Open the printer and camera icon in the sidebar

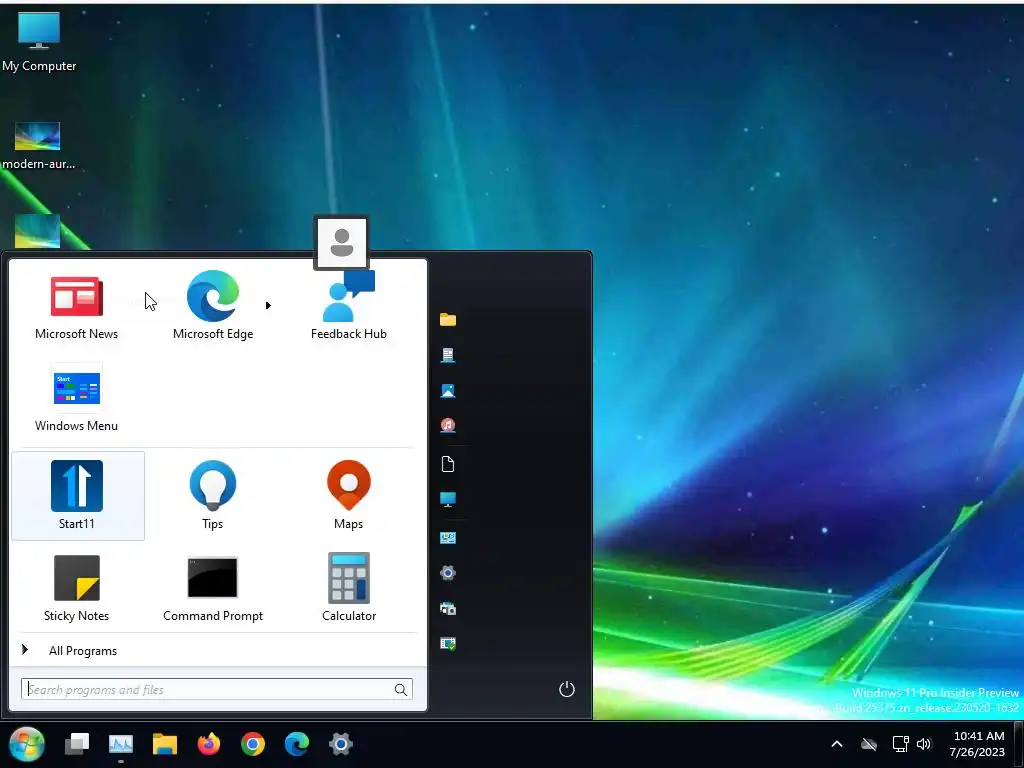(x=448, y=609)
